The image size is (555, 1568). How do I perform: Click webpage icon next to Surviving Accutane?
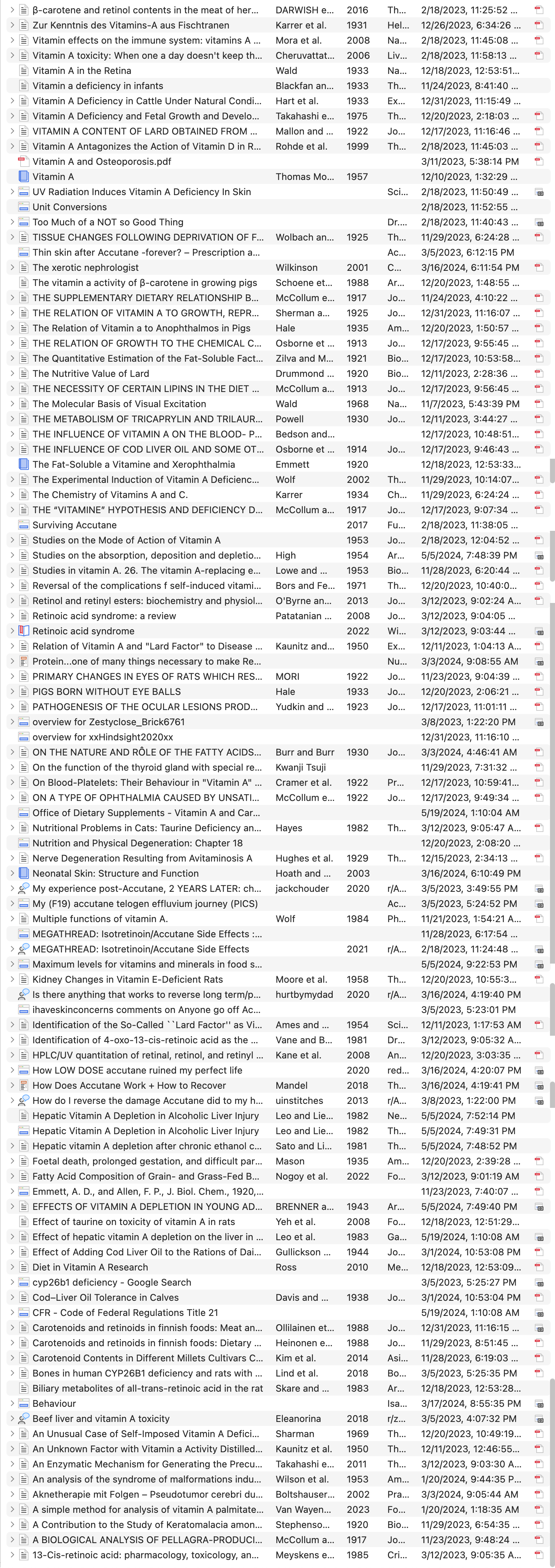click(x=24, y=525)
